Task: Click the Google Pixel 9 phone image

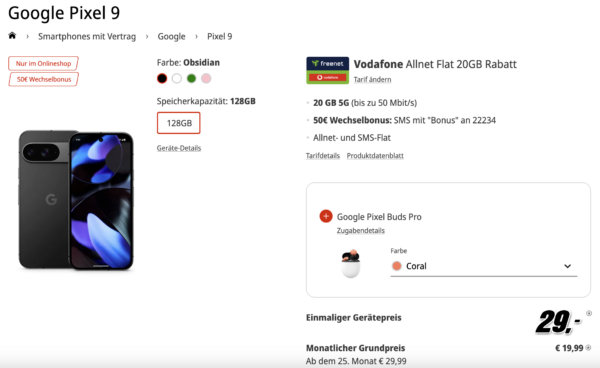Action: point(76,200)
